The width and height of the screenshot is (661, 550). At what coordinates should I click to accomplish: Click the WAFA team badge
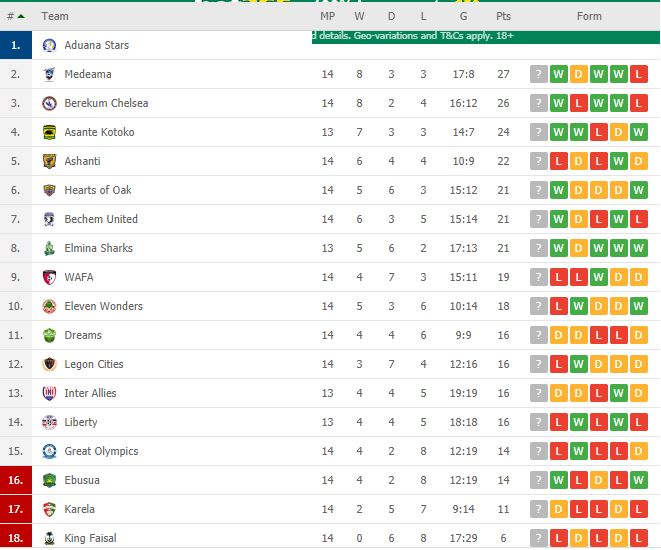pos(49,277)
